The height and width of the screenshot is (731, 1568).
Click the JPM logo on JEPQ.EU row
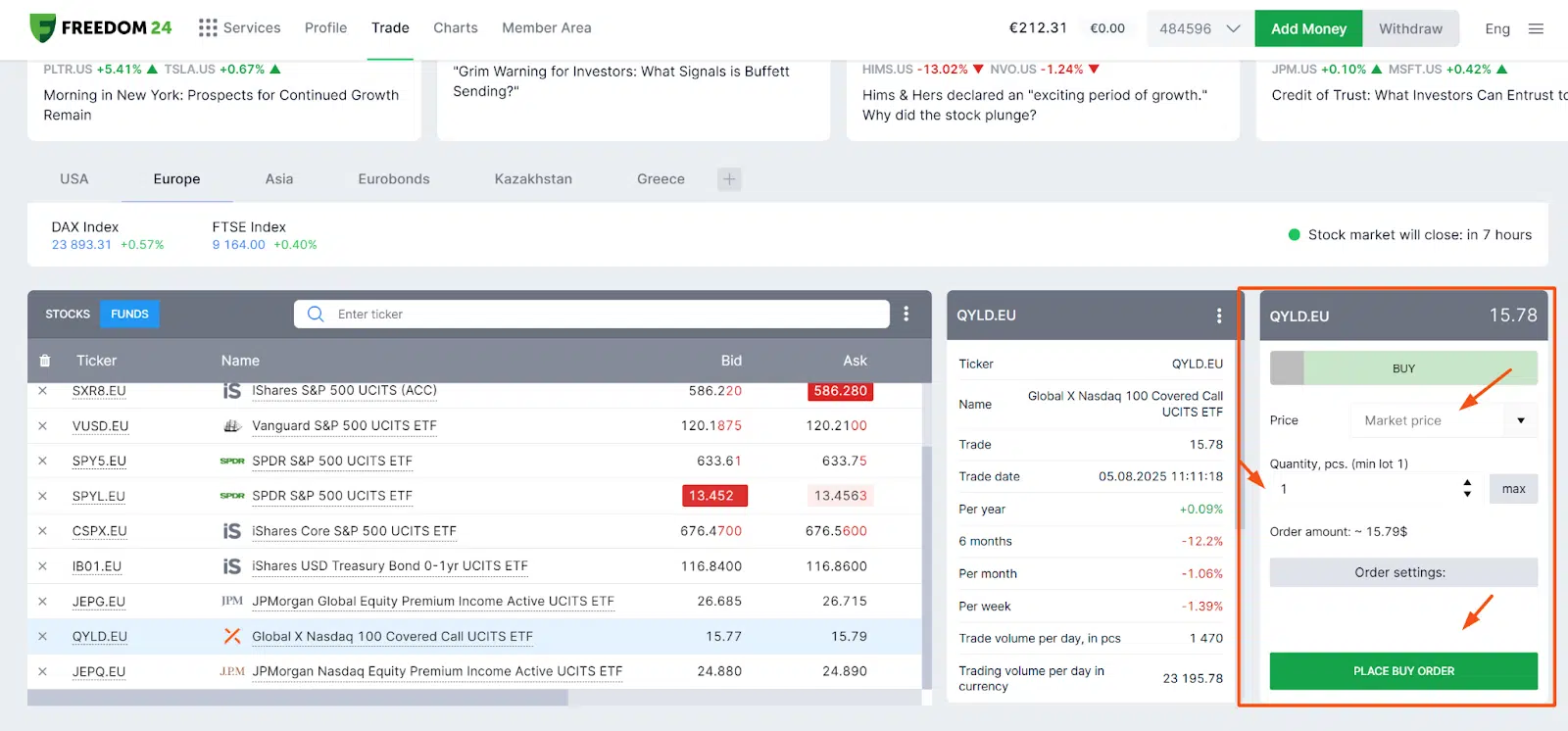point(232,671)
